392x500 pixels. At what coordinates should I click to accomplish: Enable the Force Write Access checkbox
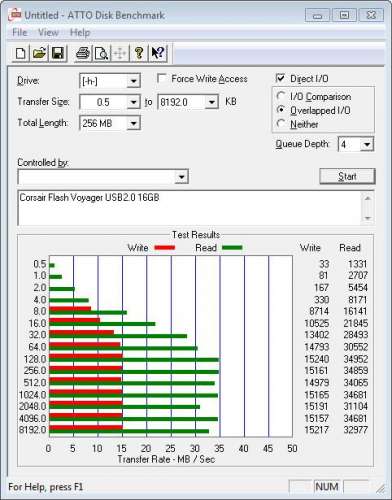click(162, 79)
